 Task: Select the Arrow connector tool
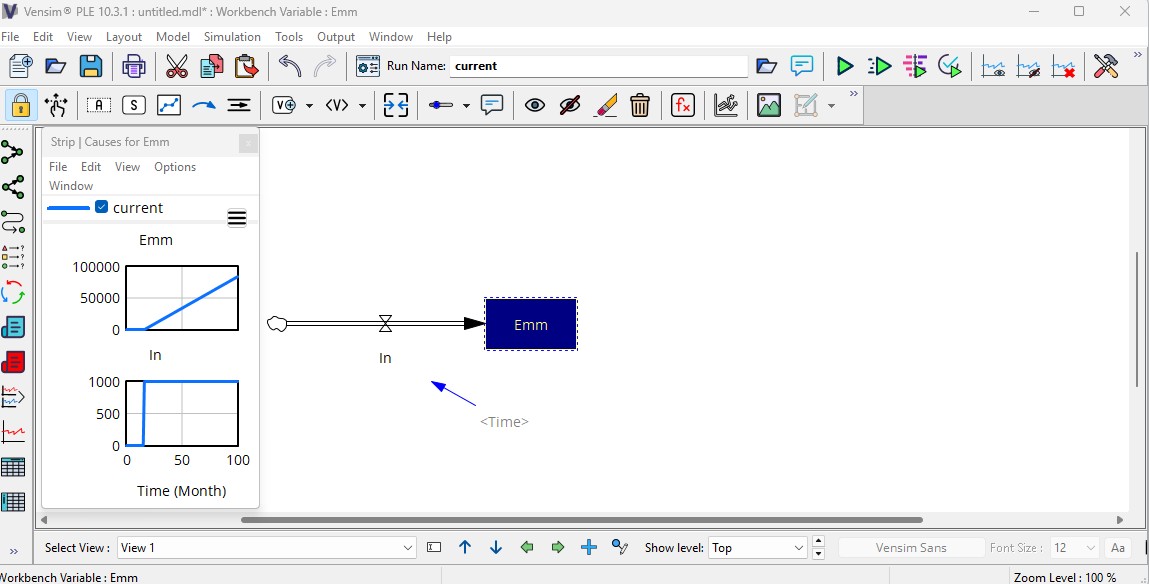click(x=204, y=106)
